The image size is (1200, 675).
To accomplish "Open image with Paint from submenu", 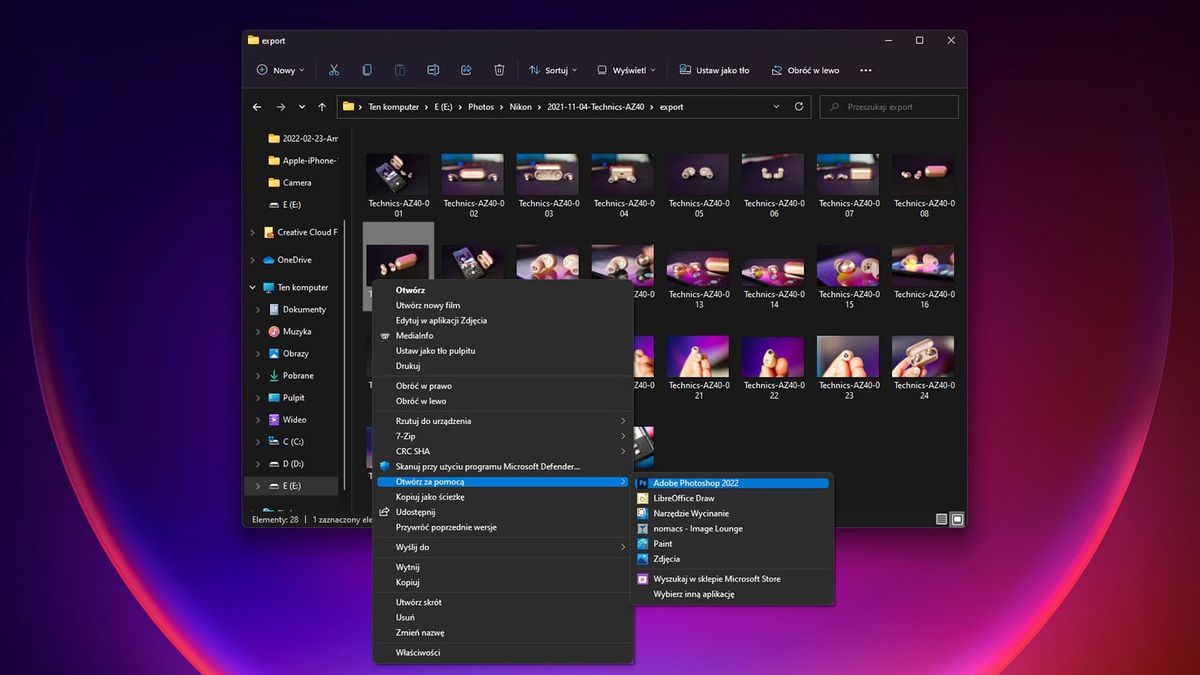I will pos(733,544).
